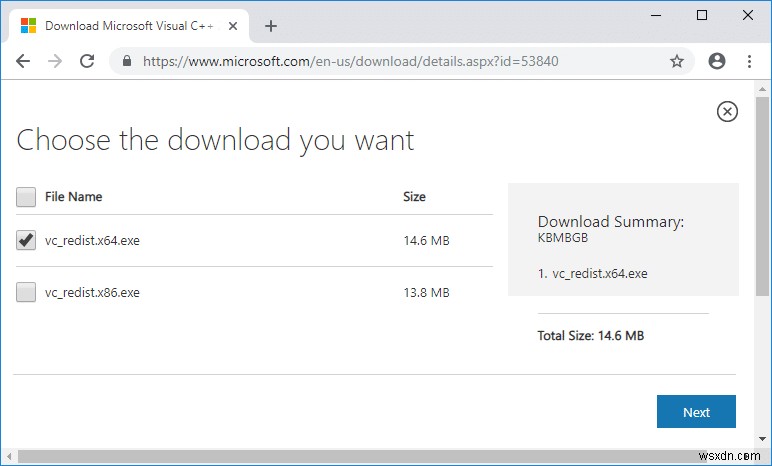
Task: Reload the page
Action: [x=87, y=61]
